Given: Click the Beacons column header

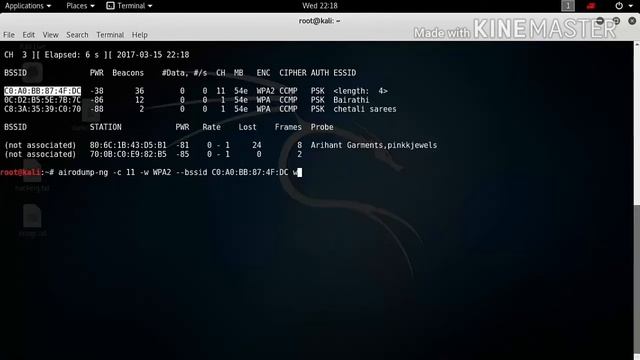Looking at the screenshot, I should [128, 73].
